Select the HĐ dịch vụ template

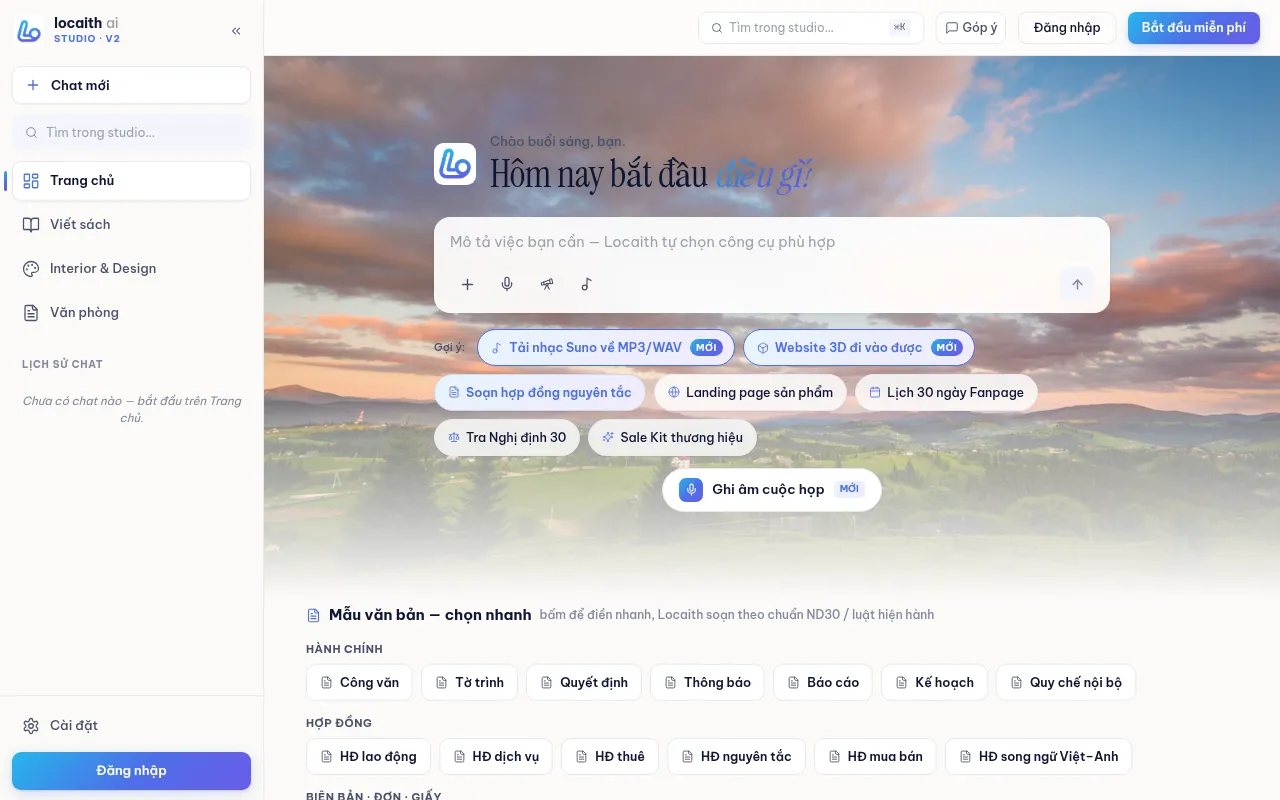click(496, 756)
